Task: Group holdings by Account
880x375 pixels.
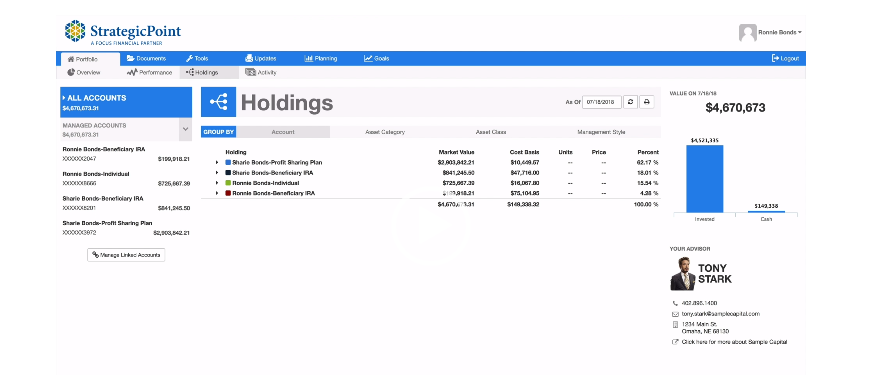Action: pos(283,132)
